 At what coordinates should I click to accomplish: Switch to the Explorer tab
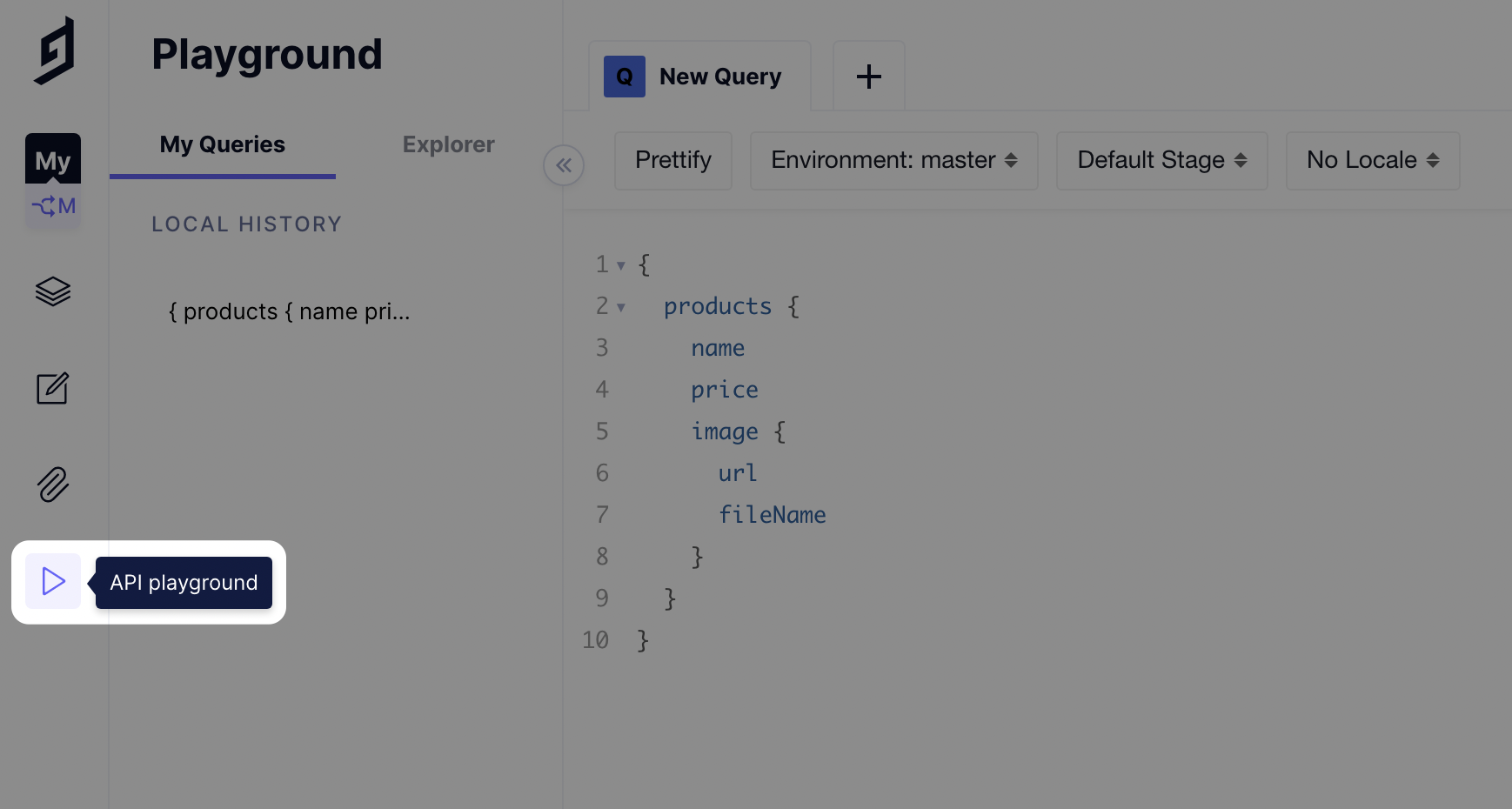pyautogui.click(x=448, y=144)
